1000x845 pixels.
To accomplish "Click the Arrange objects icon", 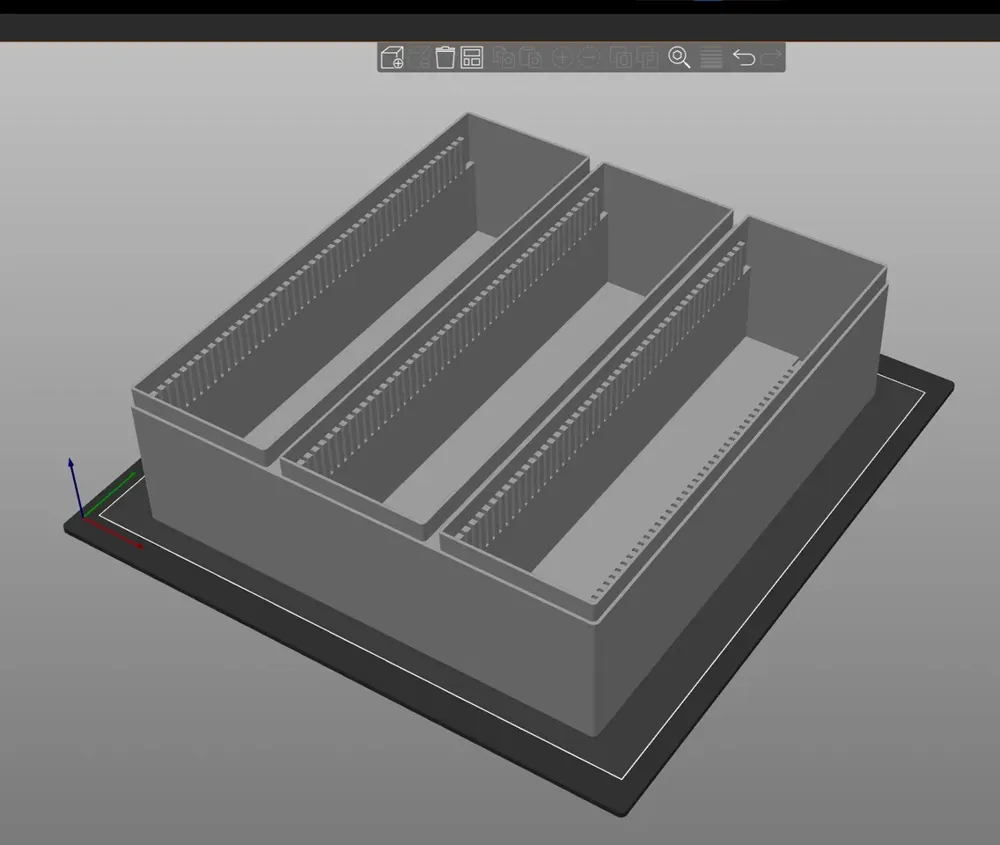I will [472, 57].
